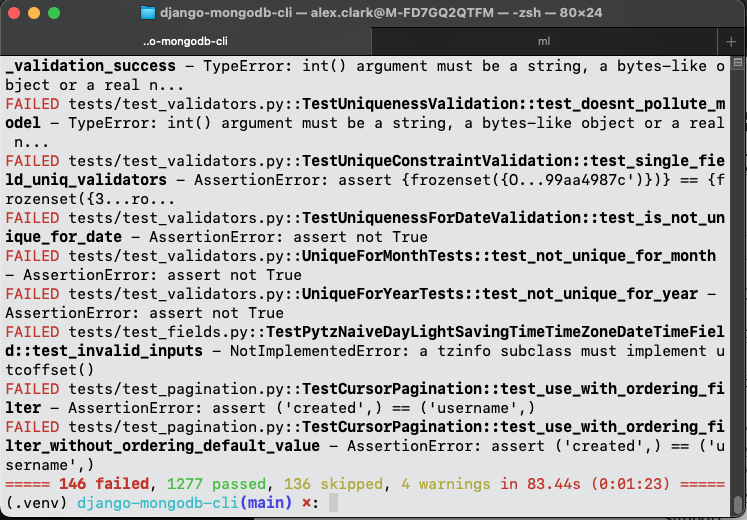Minimize the terminal window with yellow button
Image resolution: width=747 pixels, height=520 pixels.
pyautogui.click(x=34, y=13)
